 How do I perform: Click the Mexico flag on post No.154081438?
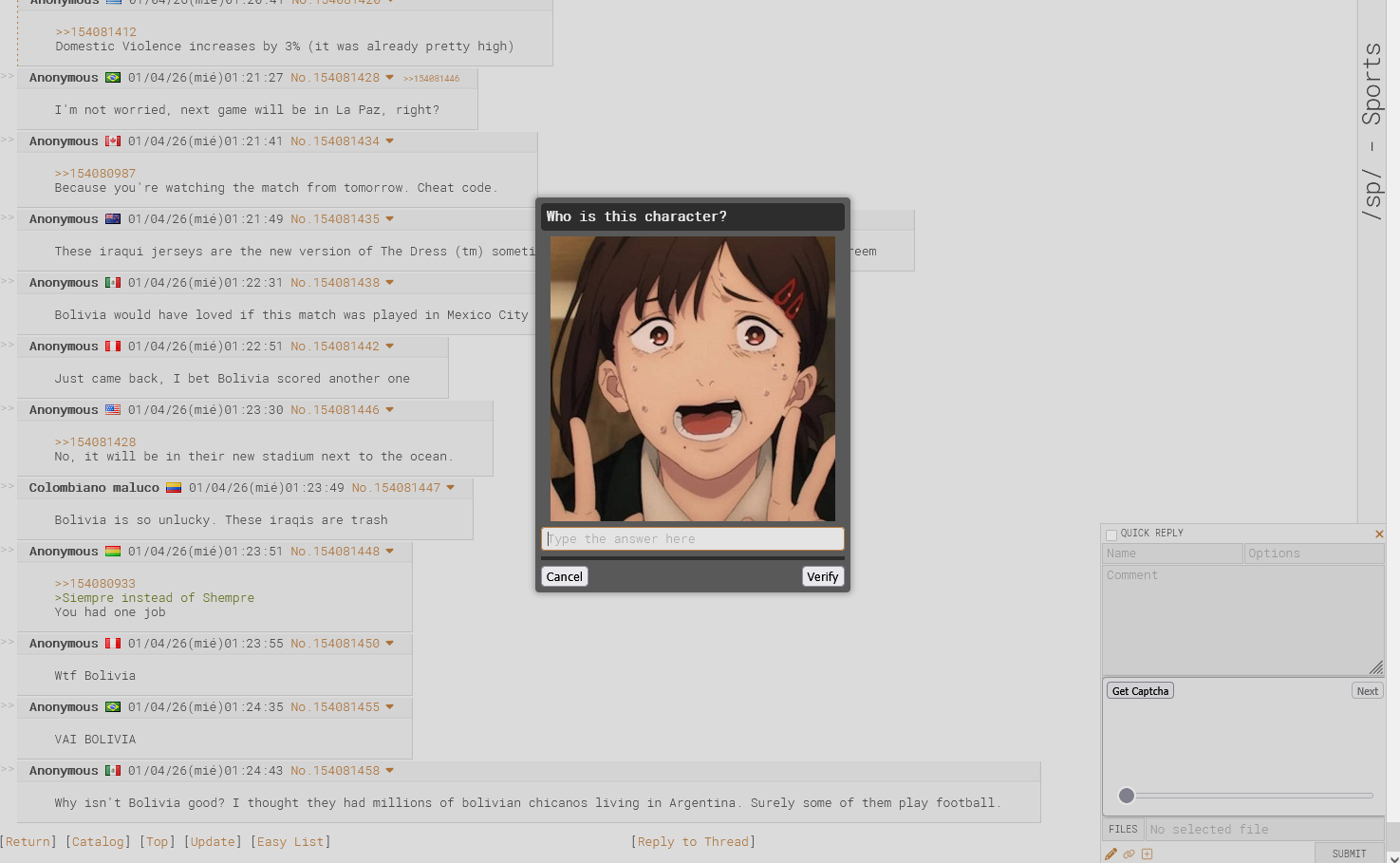[x=113, y=283]
